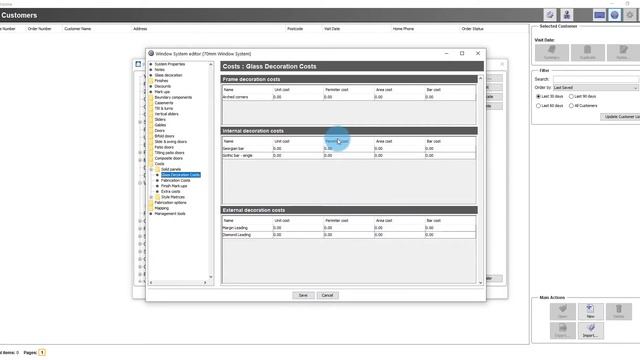
Task: Select Mark ups in the tree
Action: click(x=162, y=92)
